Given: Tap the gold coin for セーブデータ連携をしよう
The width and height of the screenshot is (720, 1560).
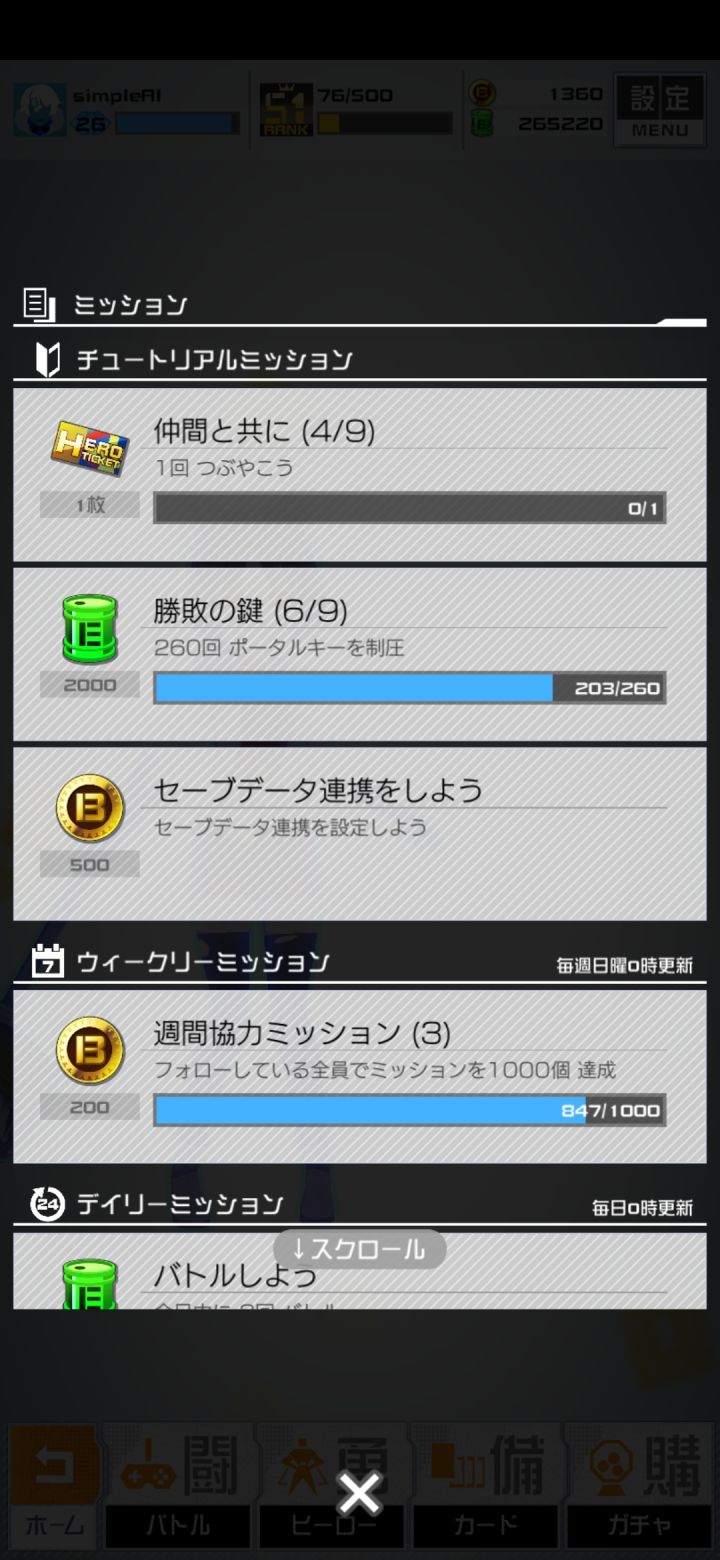Looking at the screenshot, I should click(90, 808).
